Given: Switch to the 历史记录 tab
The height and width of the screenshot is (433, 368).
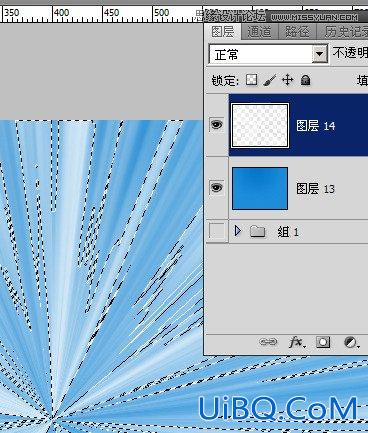Looking at the screenshot, I should point(342,32).
